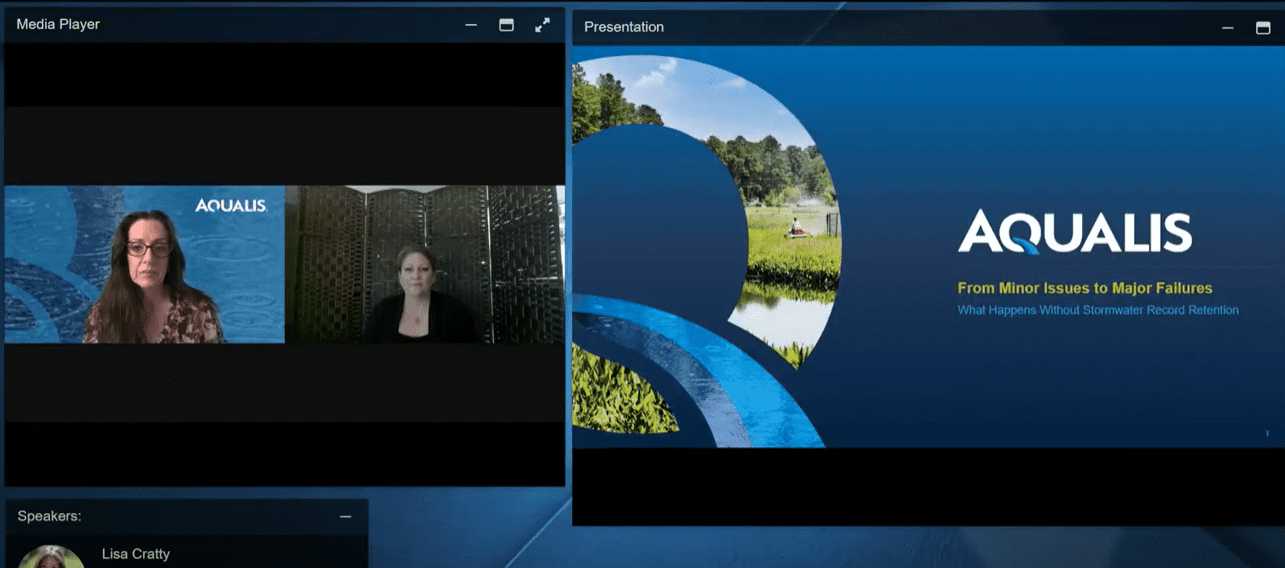Minimize the Media Player panel

[471, 25]
